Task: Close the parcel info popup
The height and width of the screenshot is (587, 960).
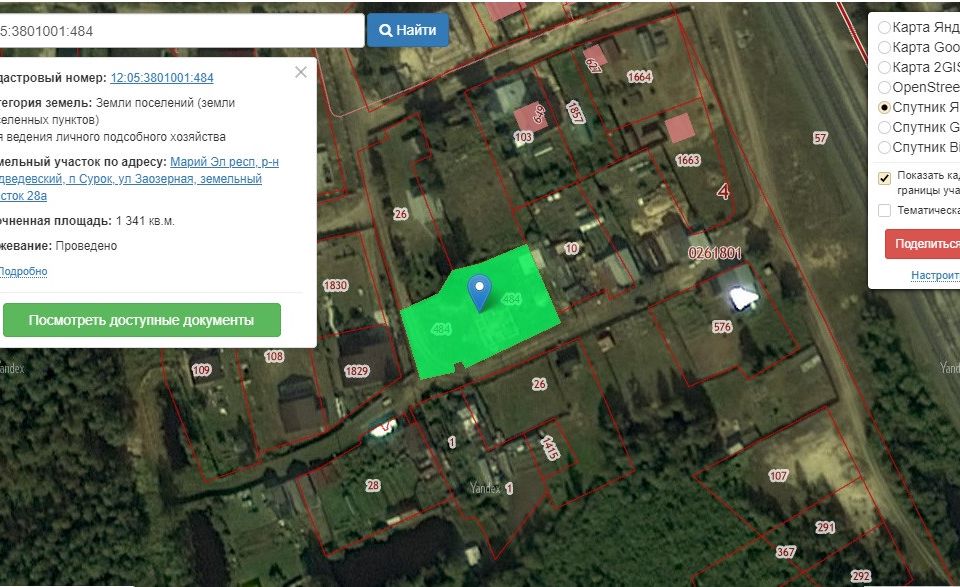Action: pos(301,72)
